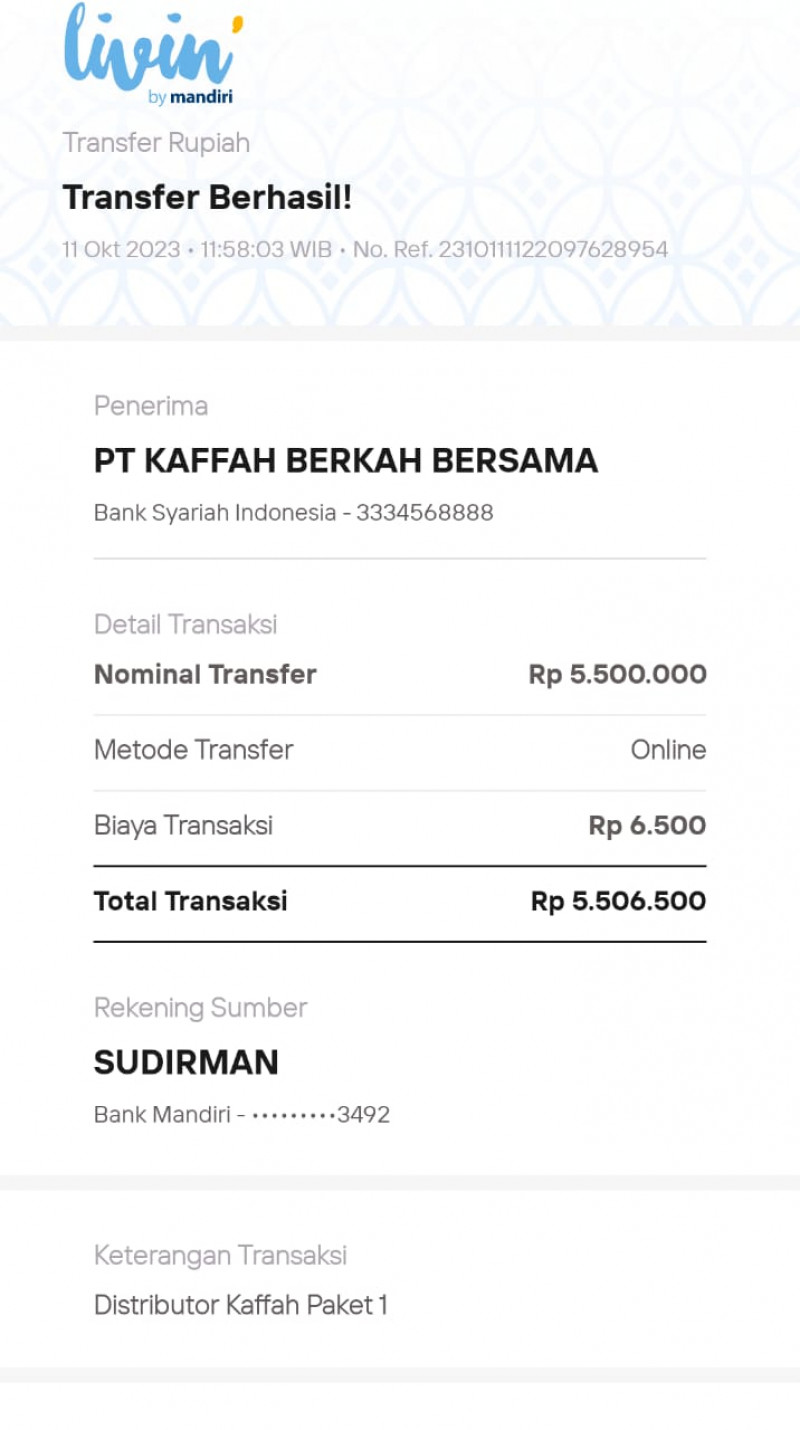This screenshot has width=800, height=1430.
Task: Tap the "Detail Transaksi" section label
Action: click(x=185, y=625)
